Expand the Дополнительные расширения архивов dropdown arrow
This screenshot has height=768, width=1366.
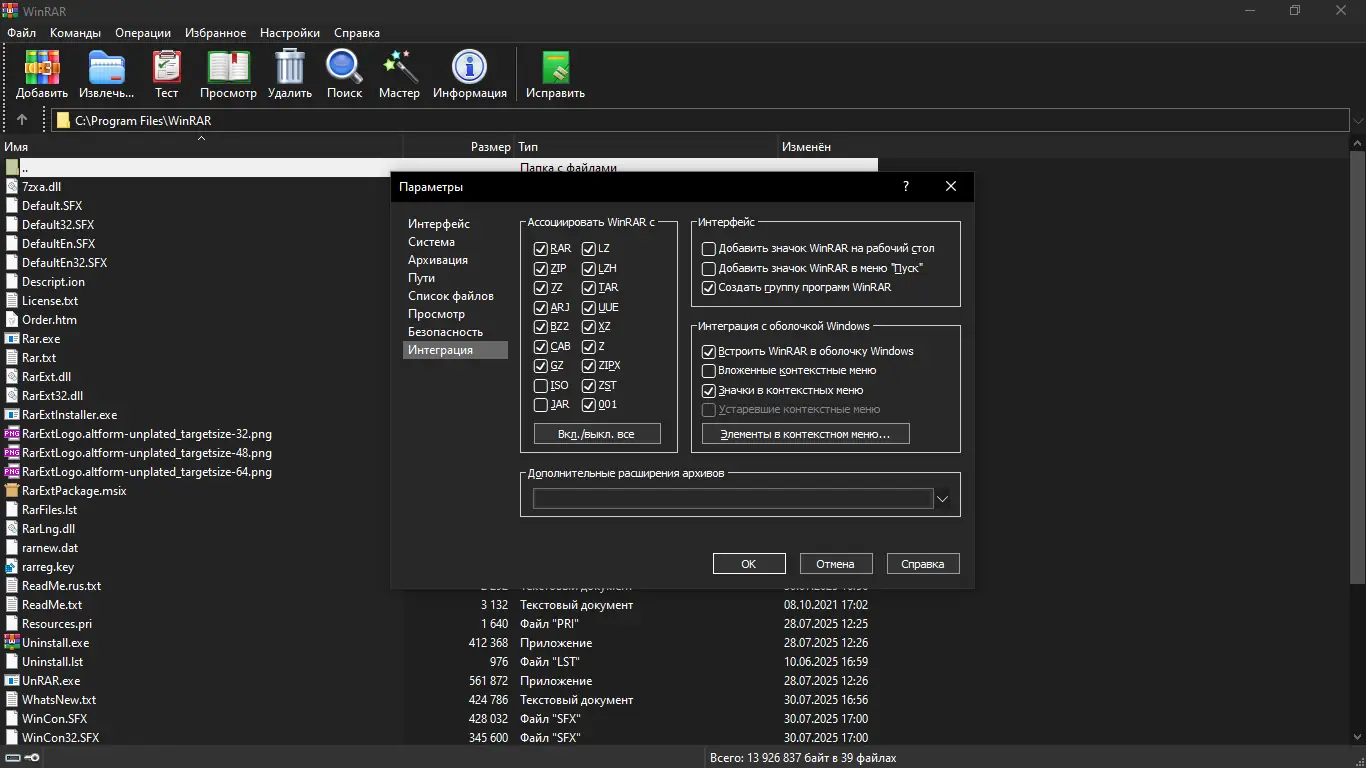(x=942, y=499)
